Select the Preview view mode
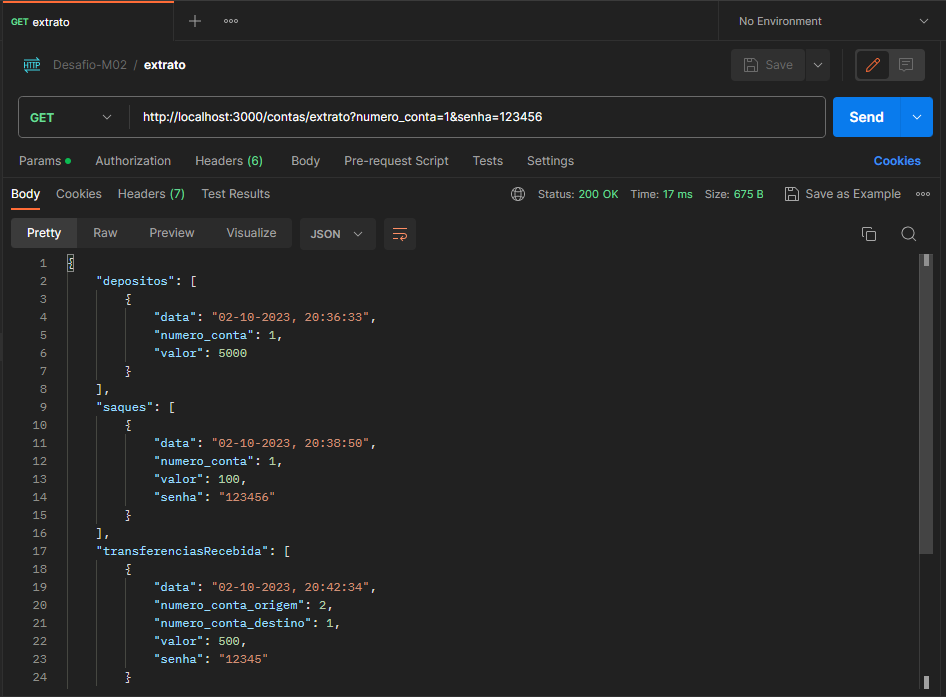 click(171, 233)
